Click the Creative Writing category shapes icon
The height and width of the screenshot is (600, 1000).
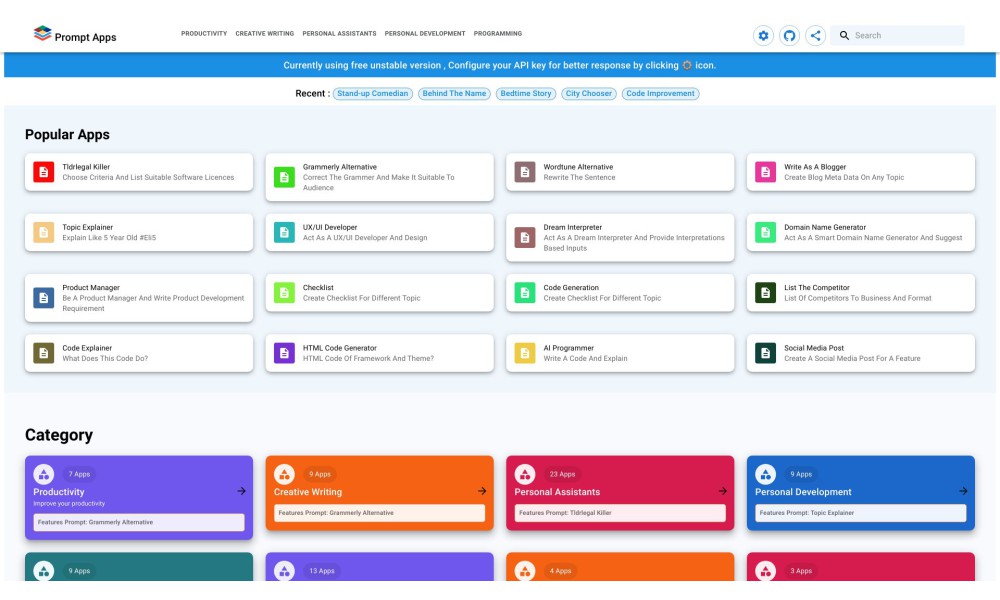(284, 474)
